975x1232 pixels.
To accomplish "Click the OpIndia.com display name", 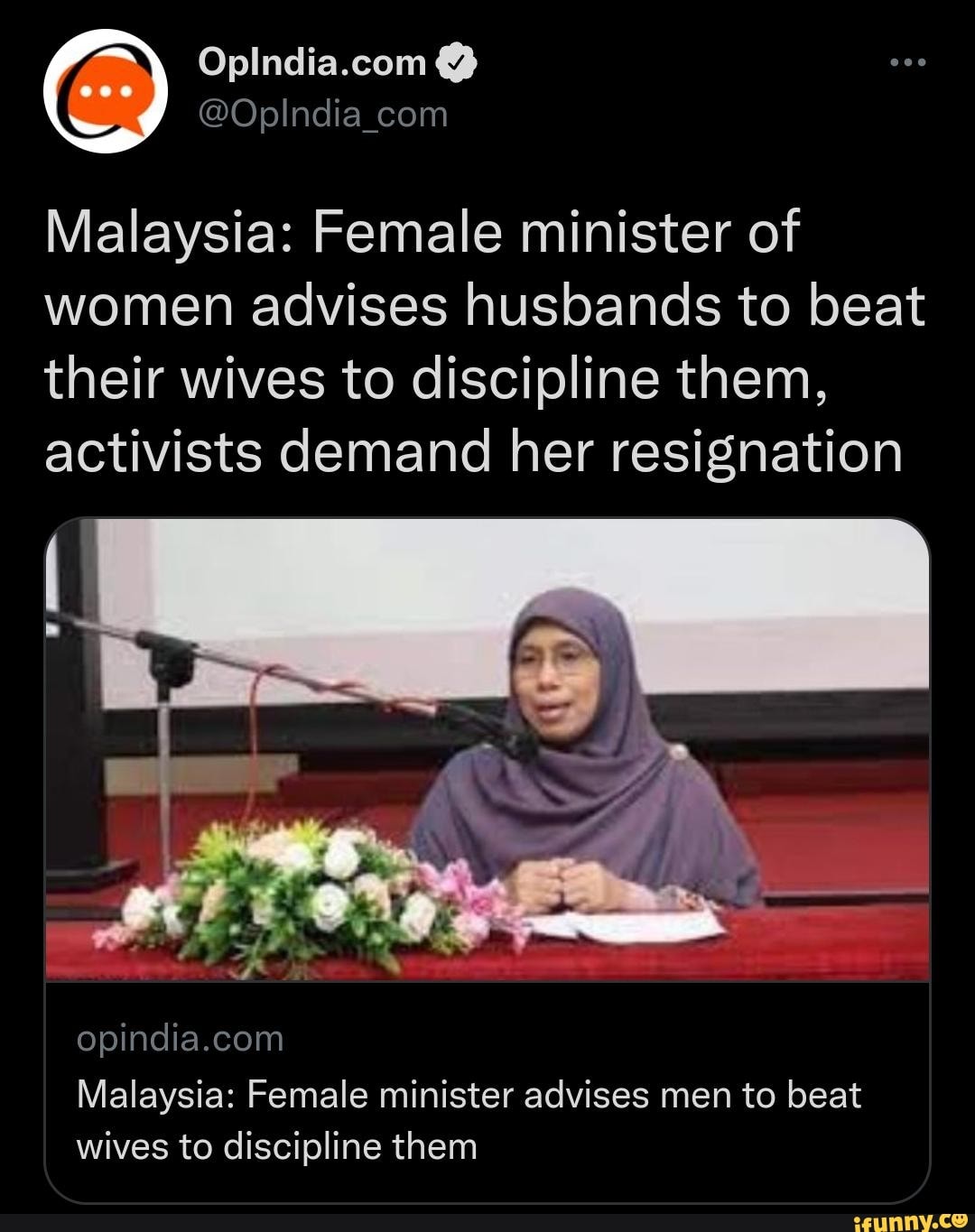I will (311, 62).
